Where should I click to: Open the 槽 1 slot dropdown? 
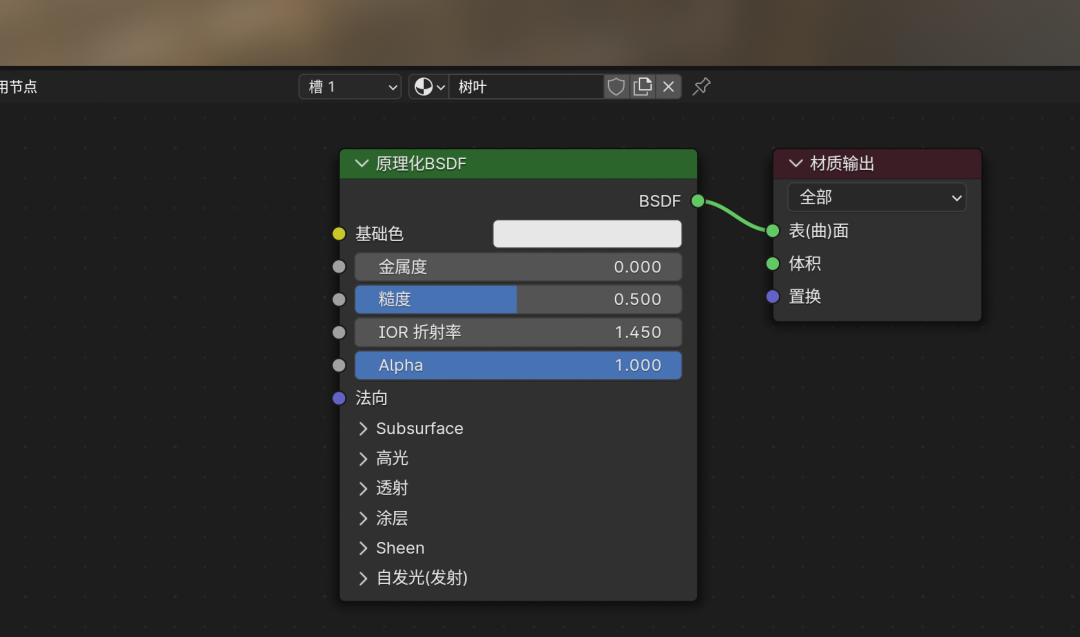point(349,86)
